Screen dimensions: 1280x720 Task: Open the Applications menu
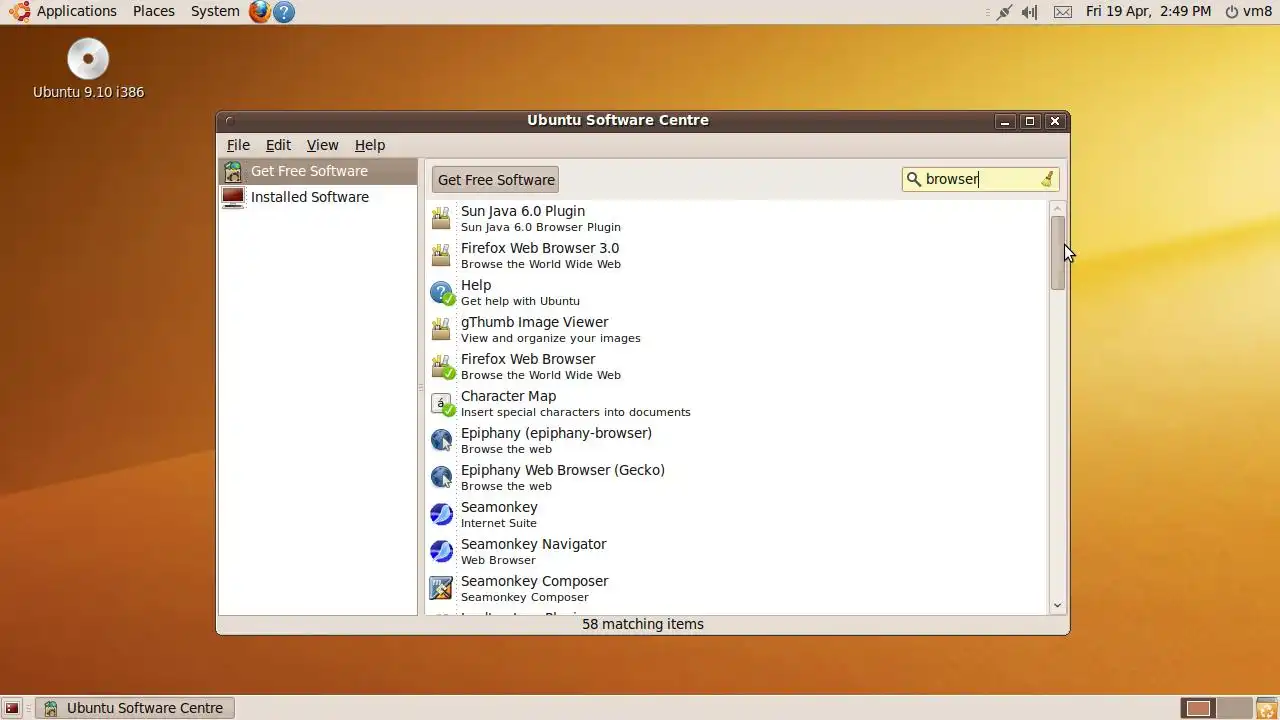click(77, 11)
